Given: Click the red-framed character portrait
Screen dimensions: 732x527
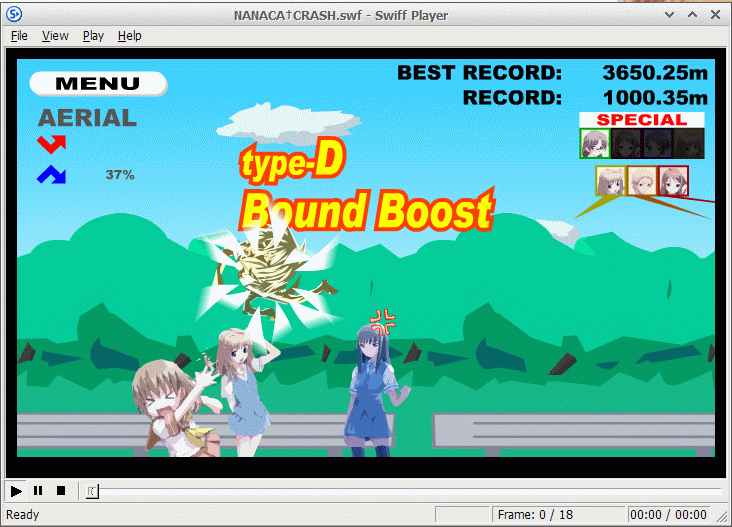Looking at the screenshot, I should coord(673,181).
